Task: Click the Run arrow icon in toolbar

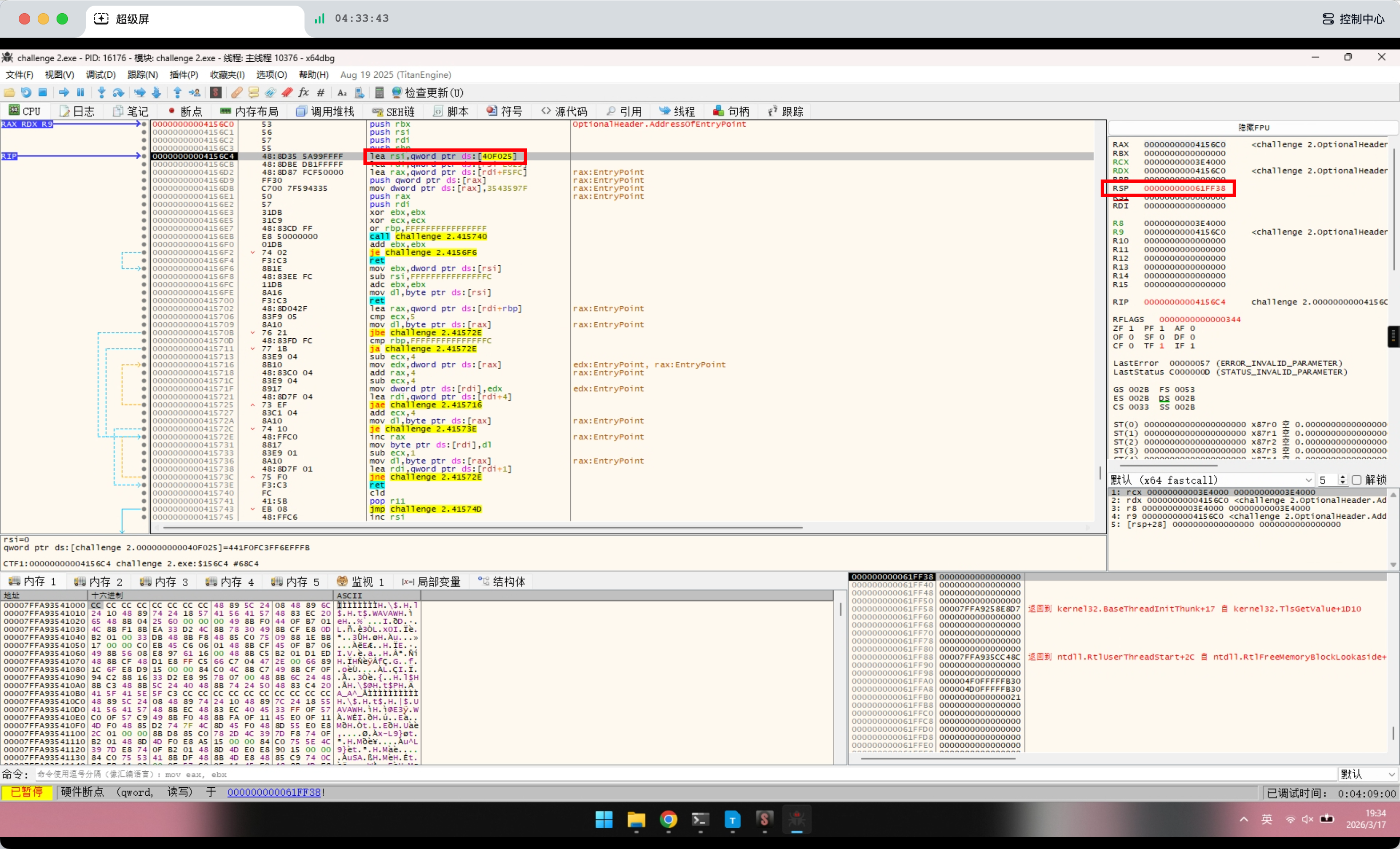Action: pyautogui.click(x=64, y=92)
